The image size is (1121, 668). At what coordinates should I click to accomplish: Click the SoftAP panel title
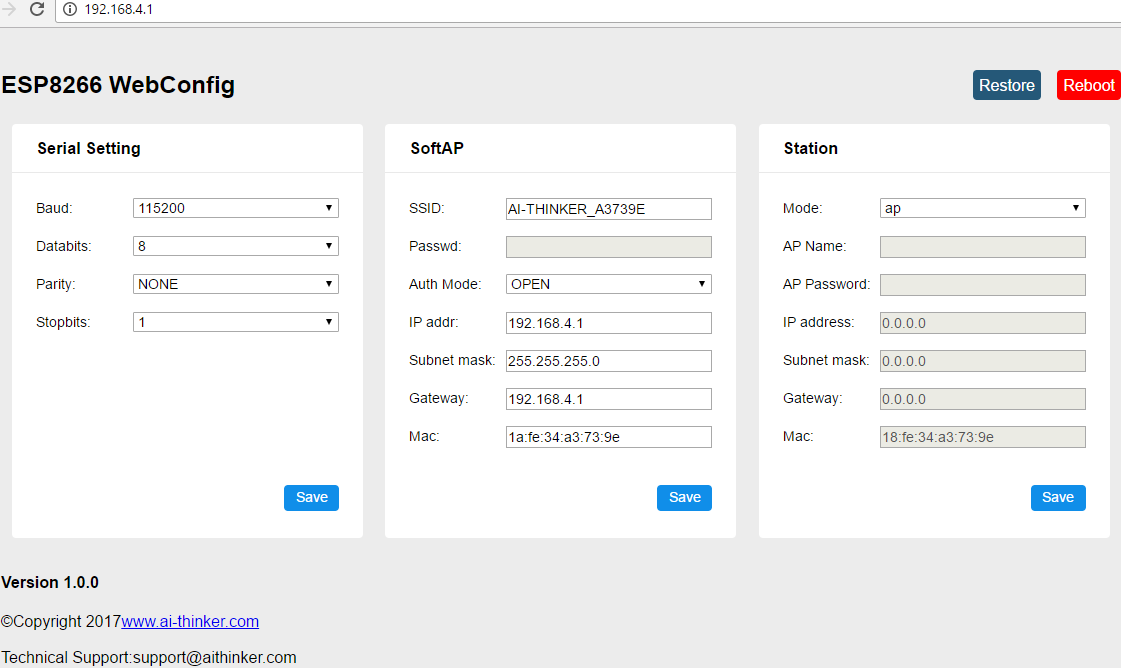point(437,148)
